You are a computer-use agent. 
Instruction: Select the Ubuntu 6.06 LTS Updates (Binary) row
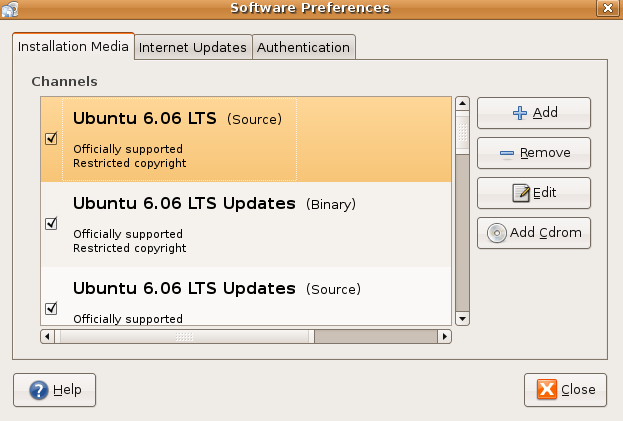250,224
